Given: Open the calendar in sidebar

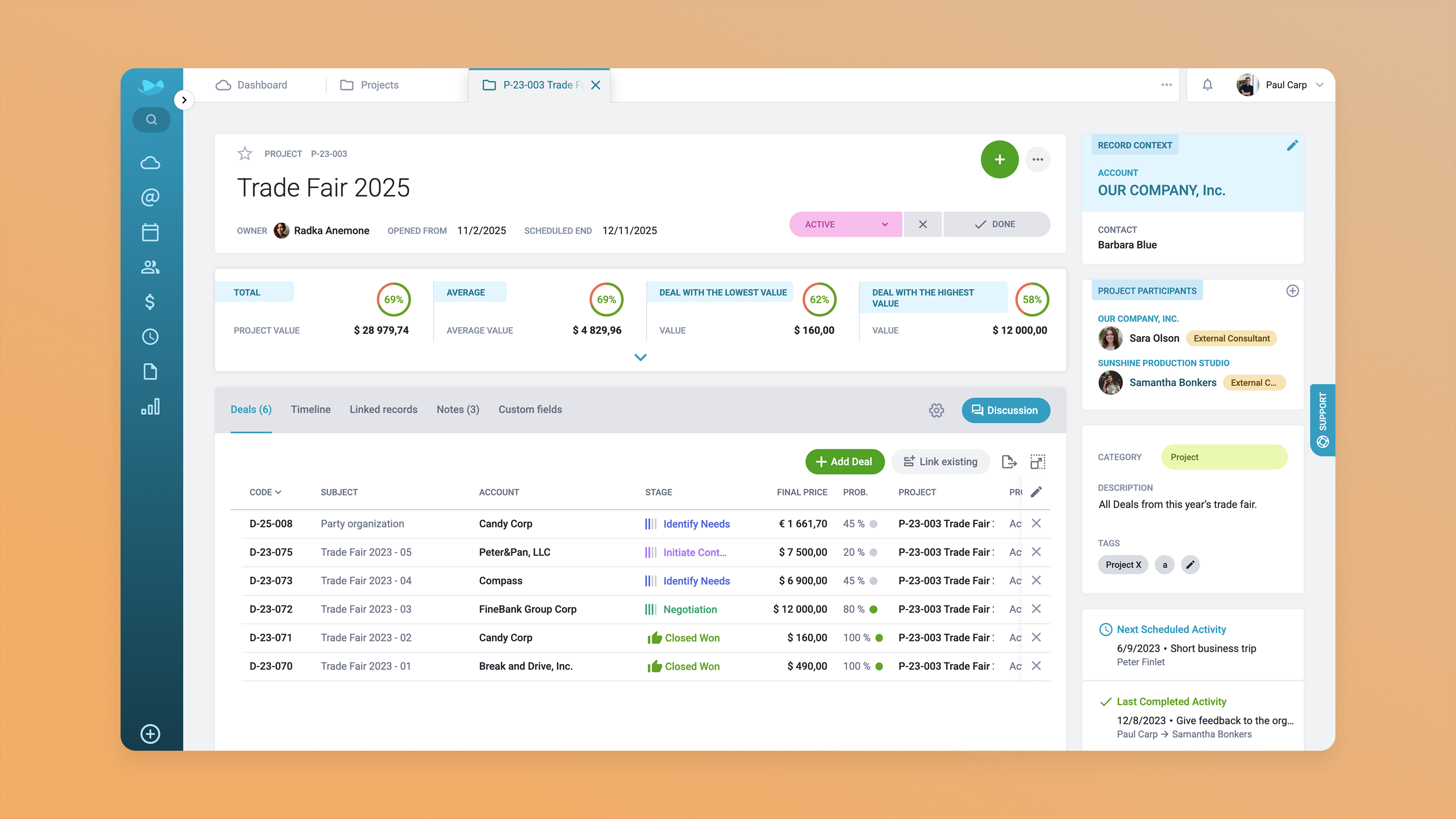Looking at the screenshot, I should 151,232.
